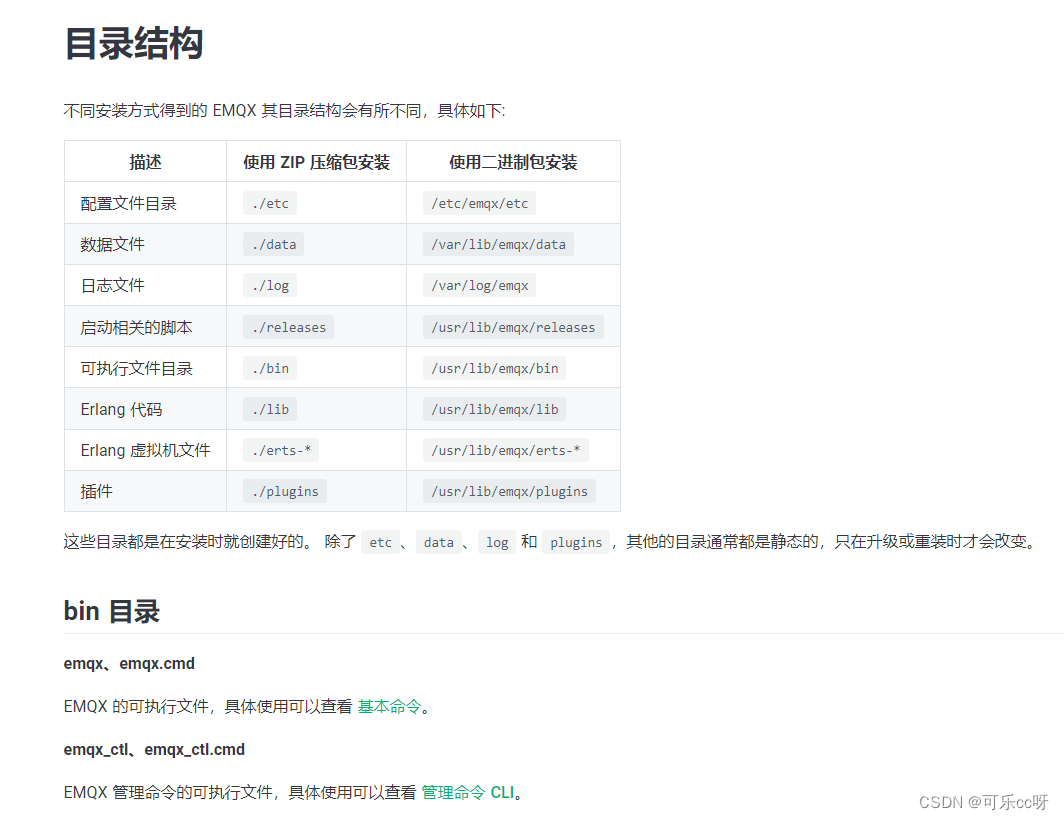The width and height of the screenshot is (1064, 820).
Task: Select the ./data code snippet
Action: 273,243
